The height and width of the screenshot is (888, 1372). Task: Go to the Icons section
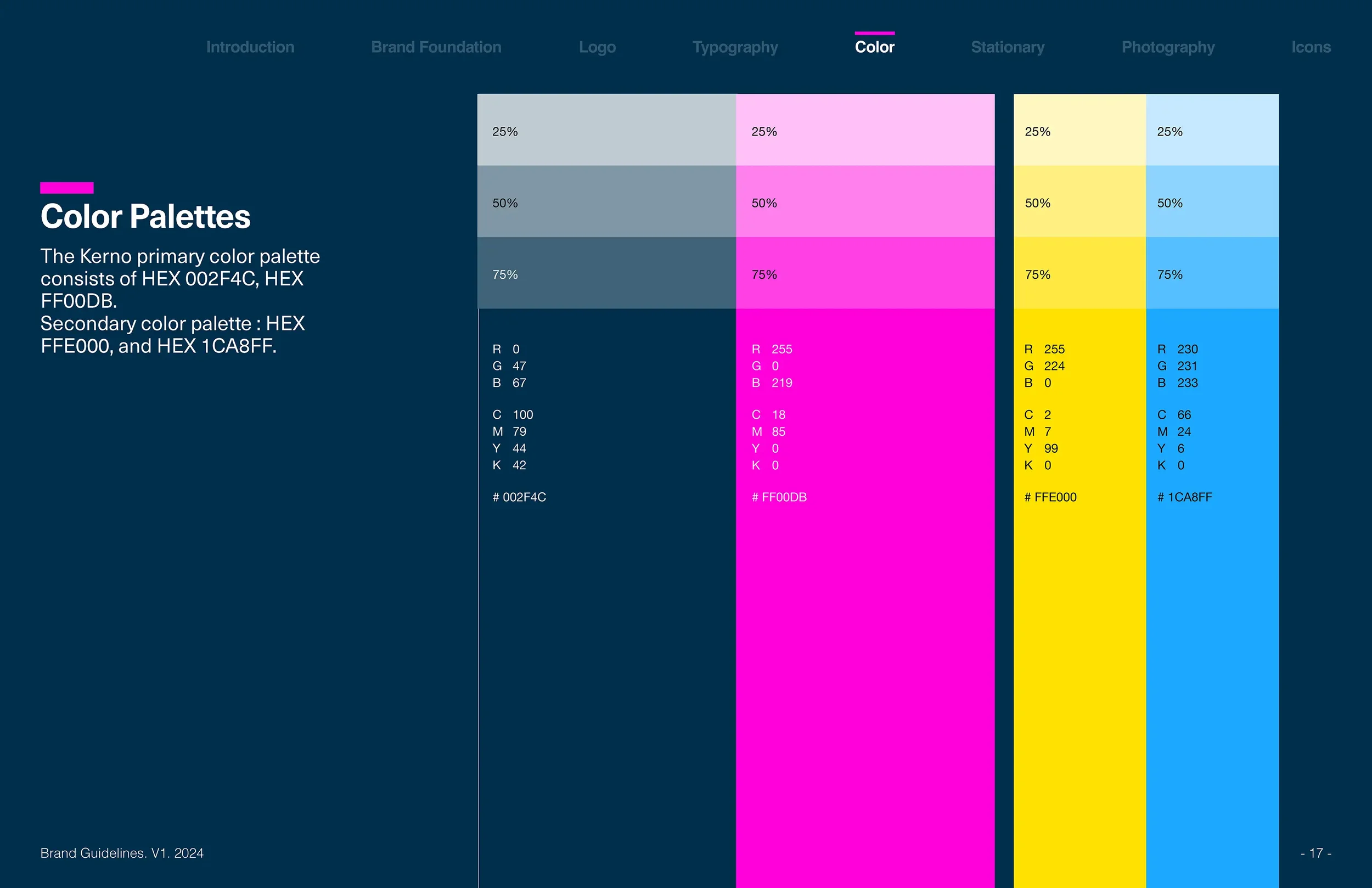click(1311, 47)
